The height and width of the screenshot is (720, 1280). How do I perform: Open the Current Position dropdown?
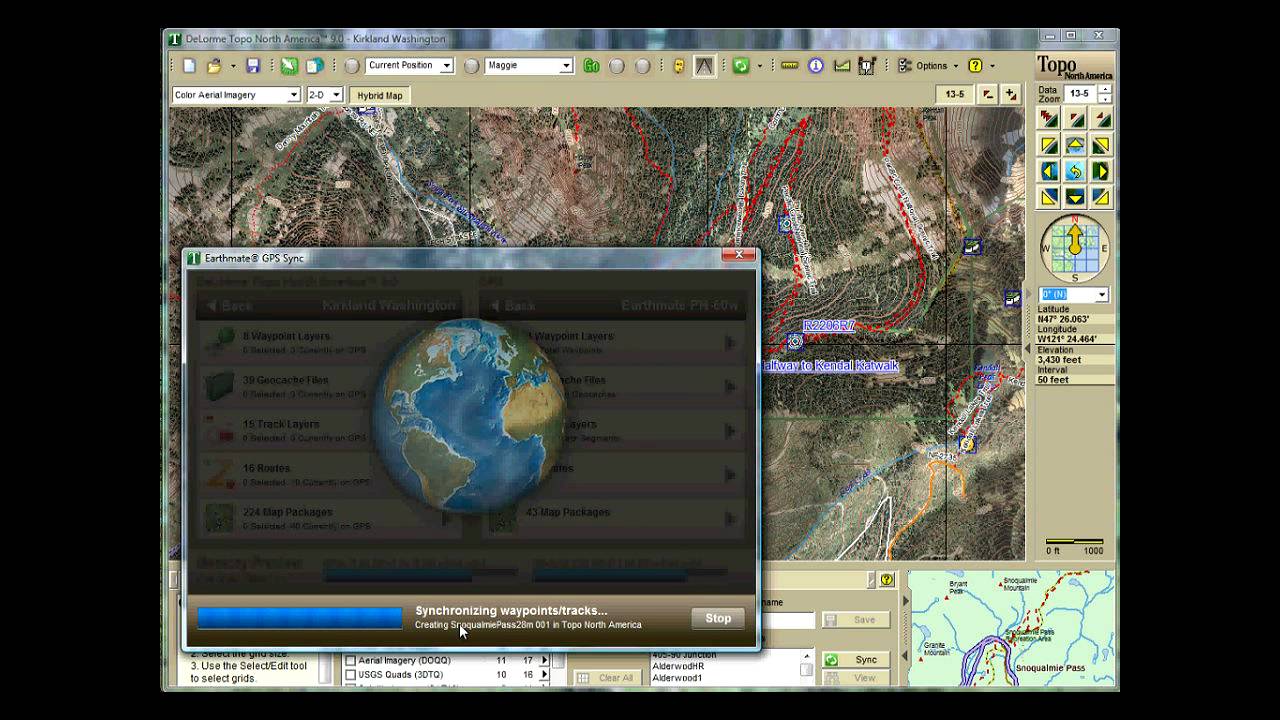tap(446, 66)
